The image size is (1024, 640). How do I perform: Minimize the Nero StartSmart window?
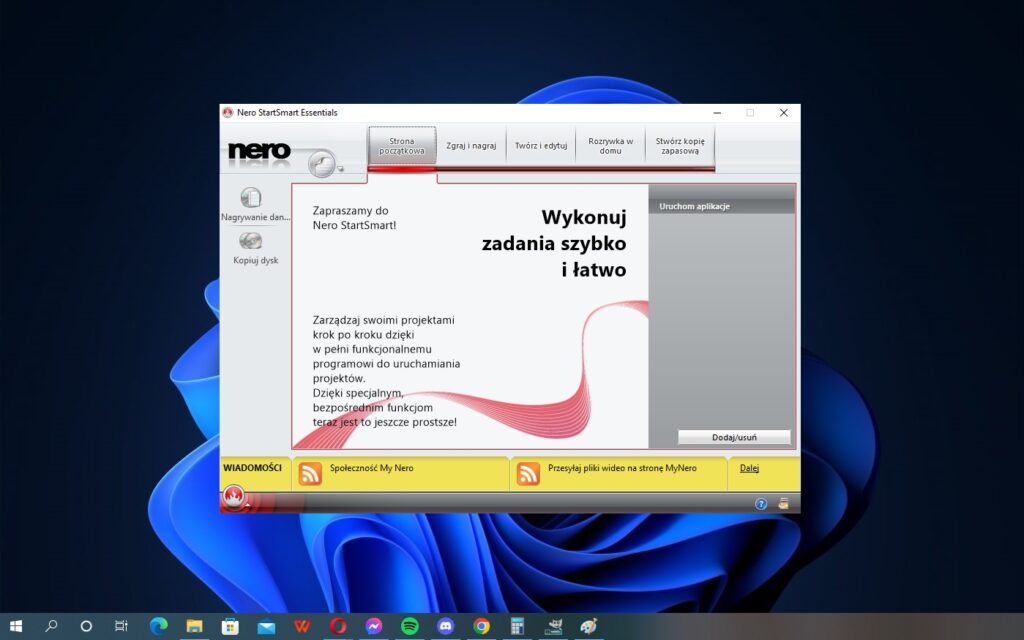coord(717,112)
